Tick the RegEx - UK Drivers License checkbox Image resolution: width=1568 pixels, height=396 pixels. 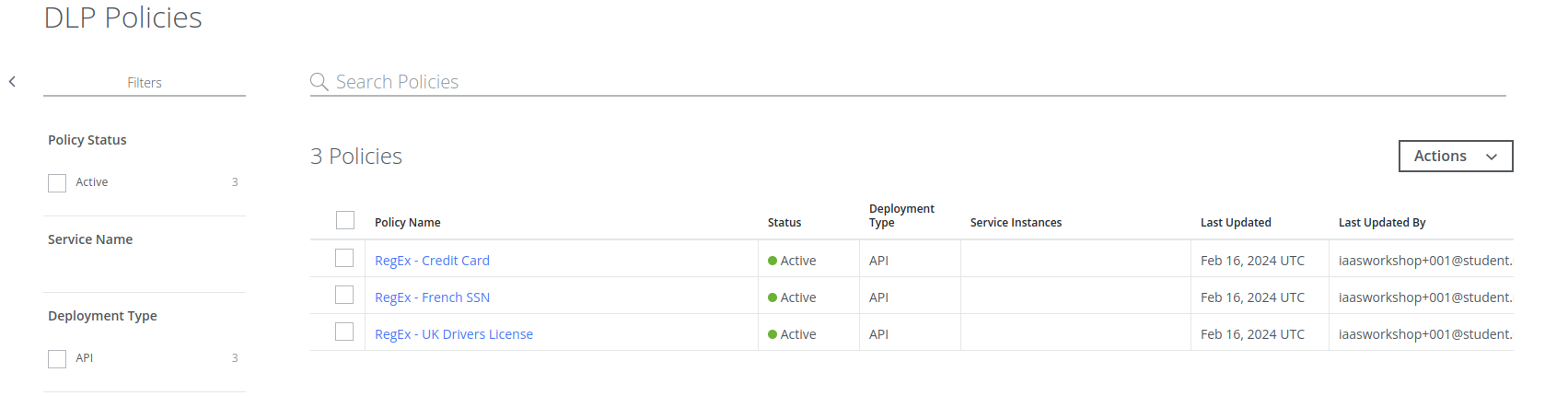(x=344, y=332)
